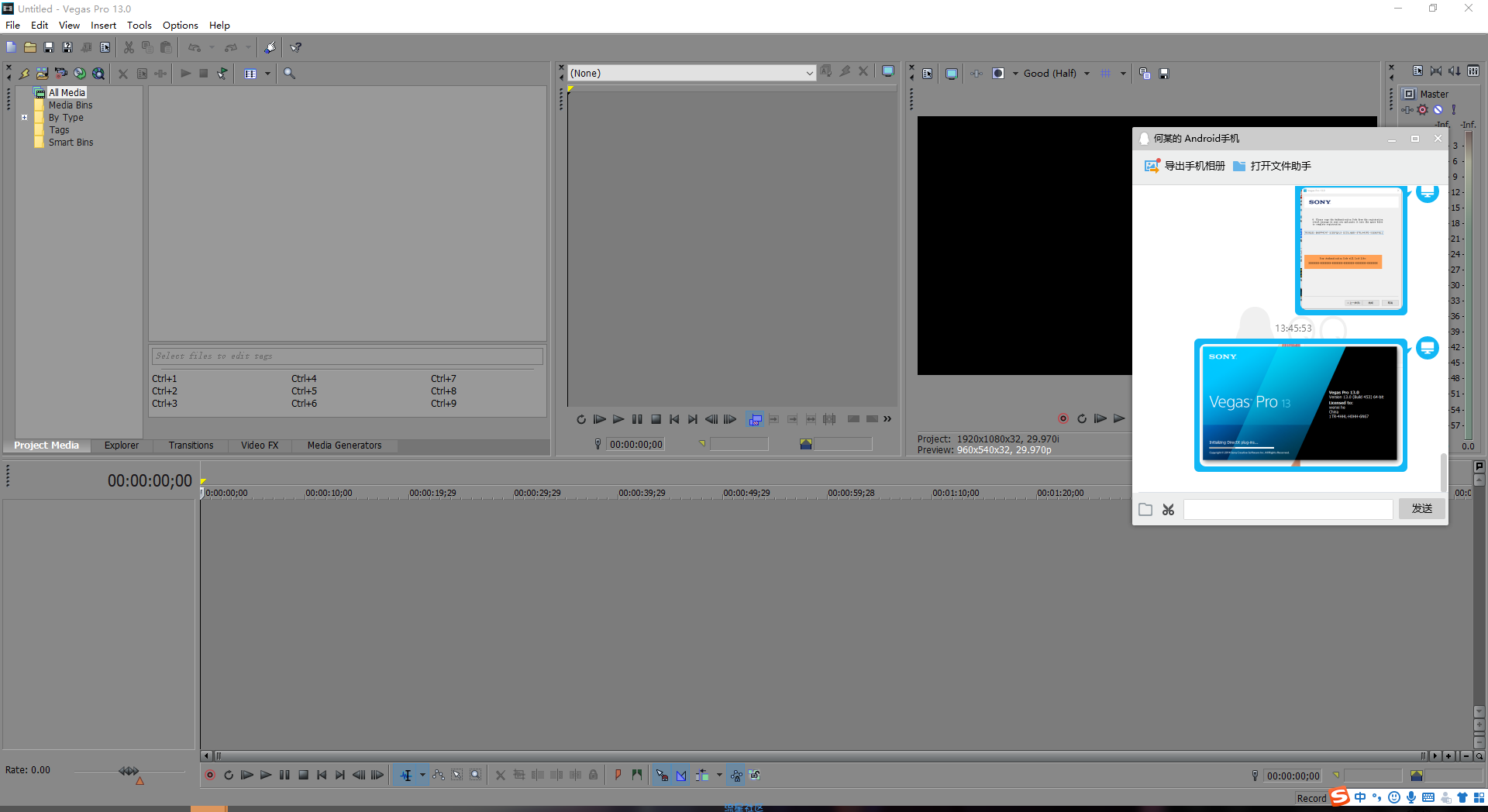Toggle Enable Snapping in the timeline toolbar
Viewport: 1488px width, 812px height.
(662, 775)
